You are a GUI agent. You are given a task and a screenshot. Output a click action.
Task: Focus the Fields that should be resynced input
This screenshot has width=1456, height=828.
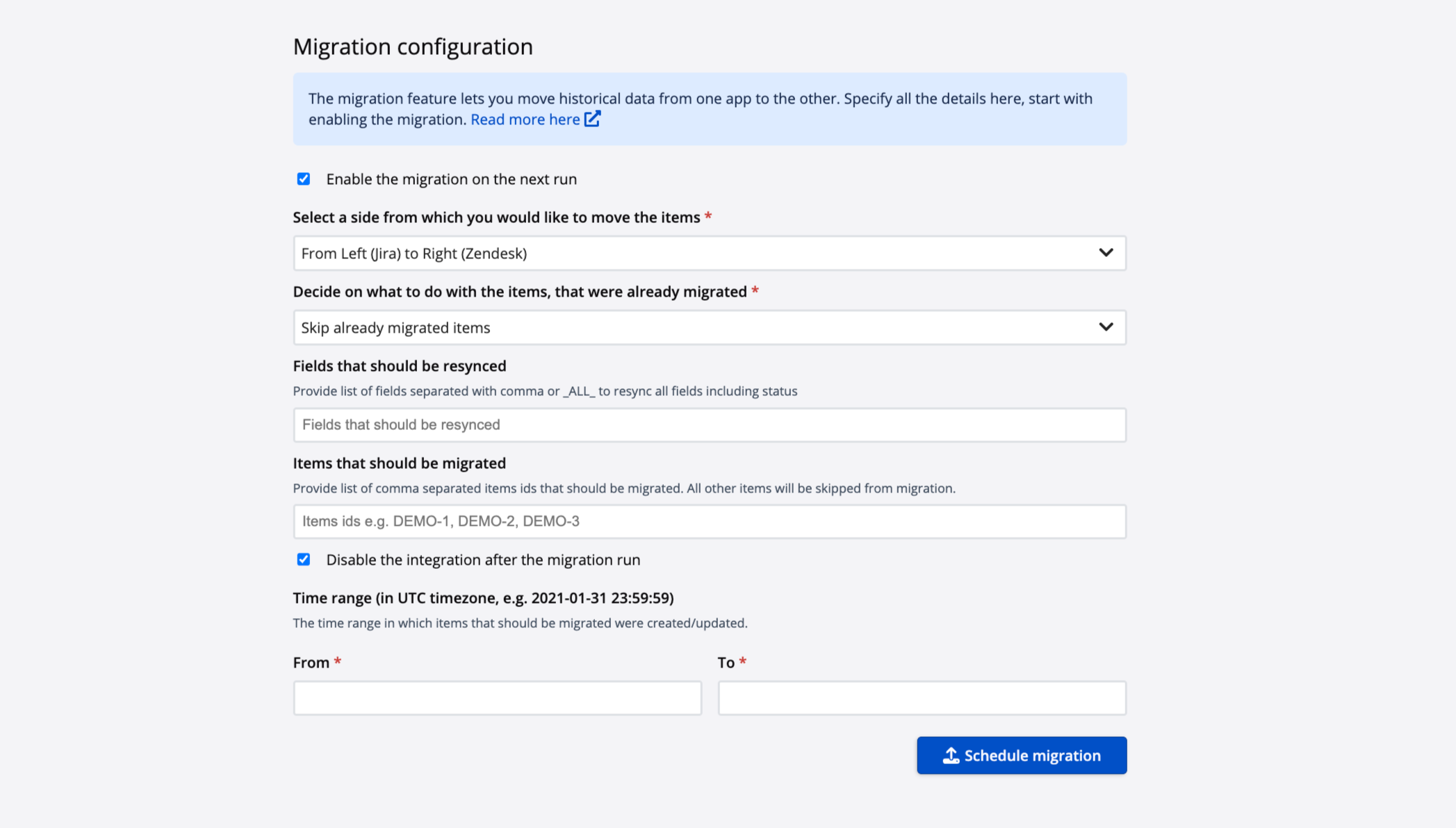pyautogui.click(x=709, y=425)
